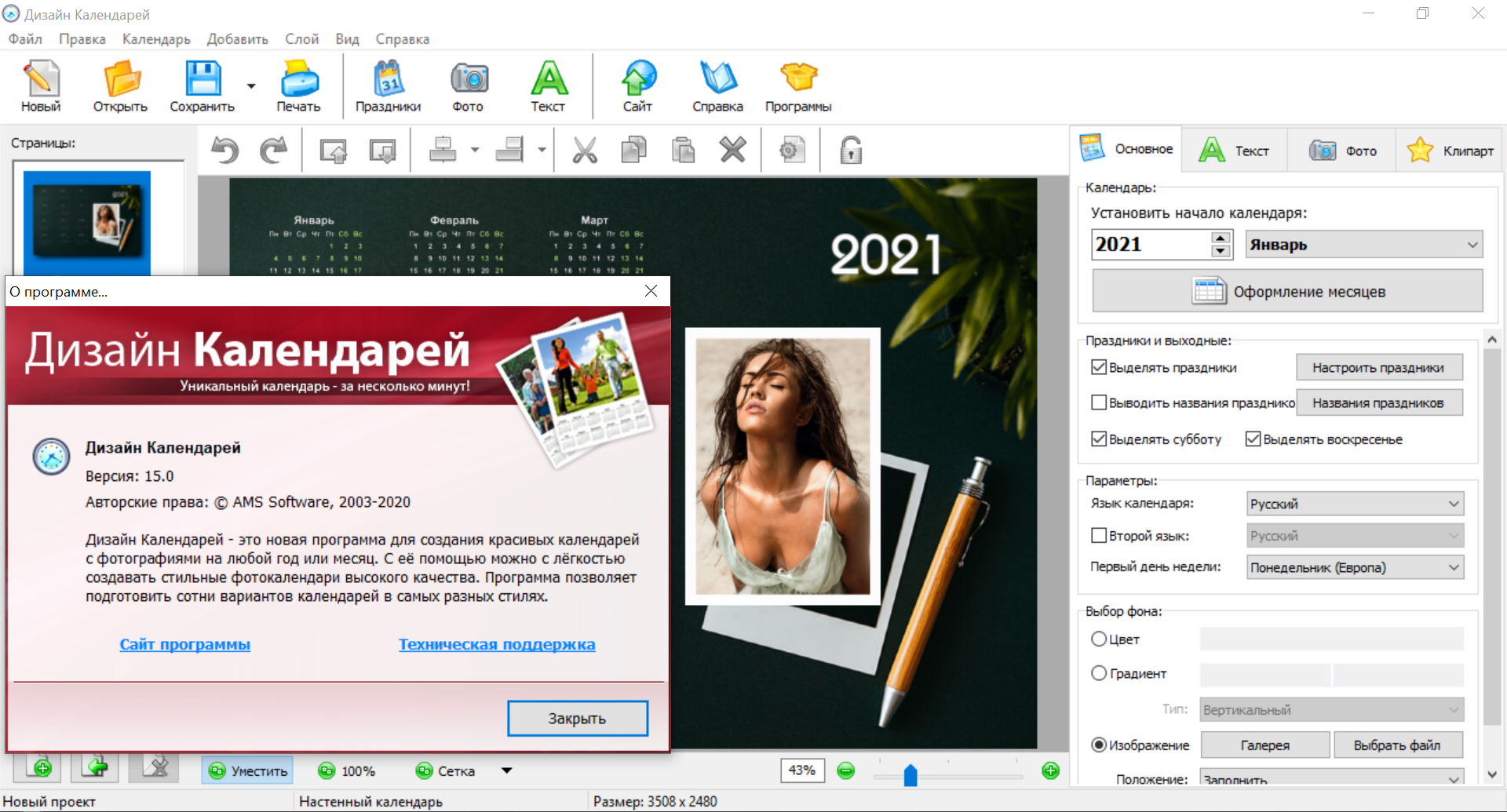The width and height of the screenshot is (1507, 812).
Task: Copy selection with copy icon
Action: 633,150
